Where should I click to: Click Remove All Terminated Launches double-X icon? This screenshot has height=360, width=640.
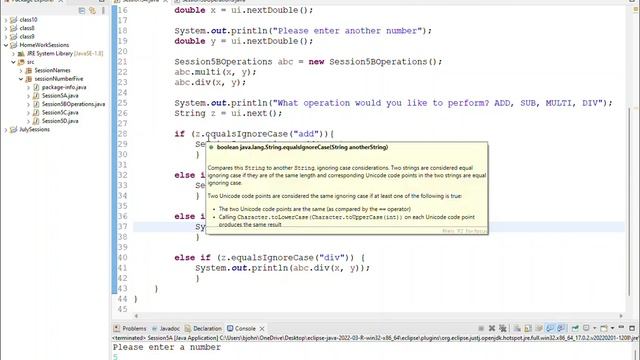[503, 328]
